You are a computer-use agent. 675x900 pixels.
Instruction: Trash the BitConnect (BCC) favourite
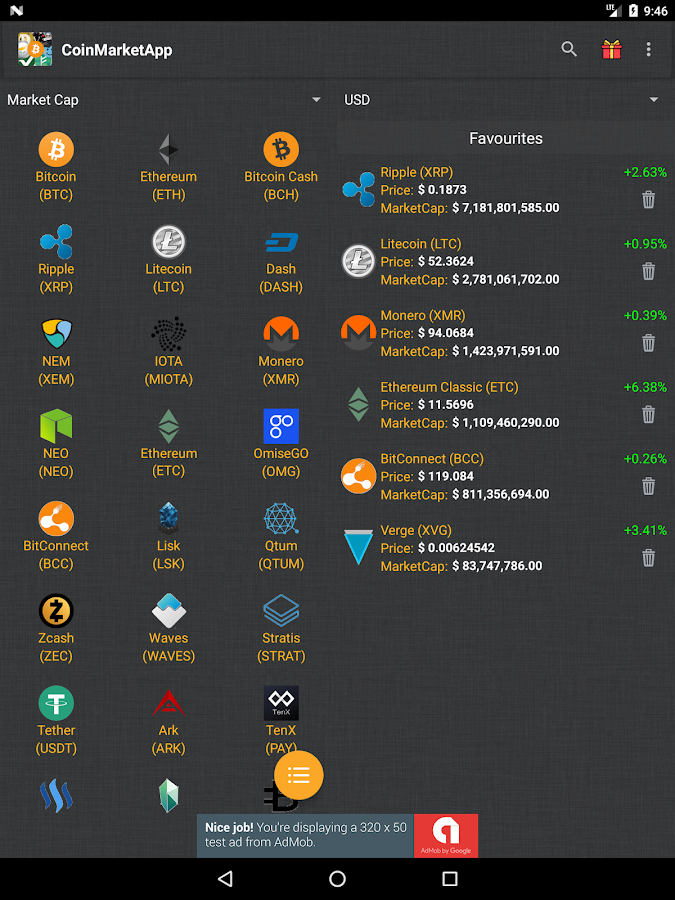point(648,486)
